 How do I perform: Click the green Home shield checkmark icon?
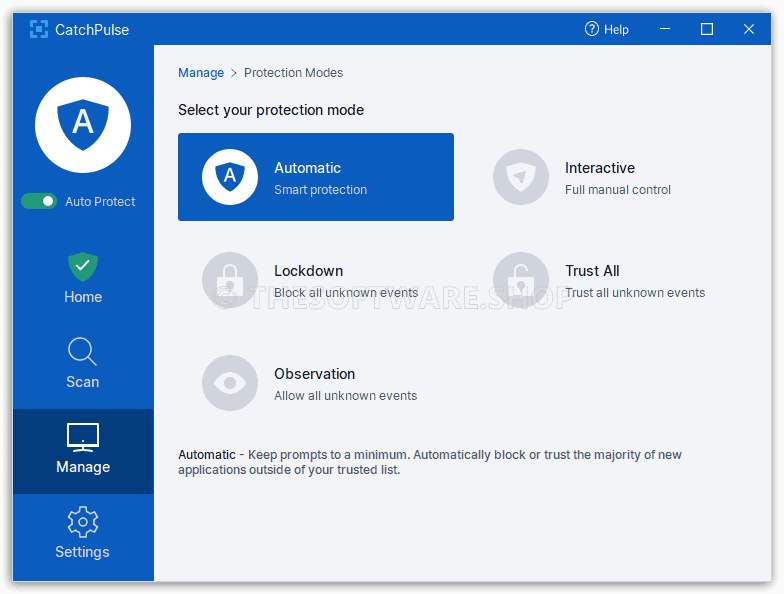click(x=83, y=267)
